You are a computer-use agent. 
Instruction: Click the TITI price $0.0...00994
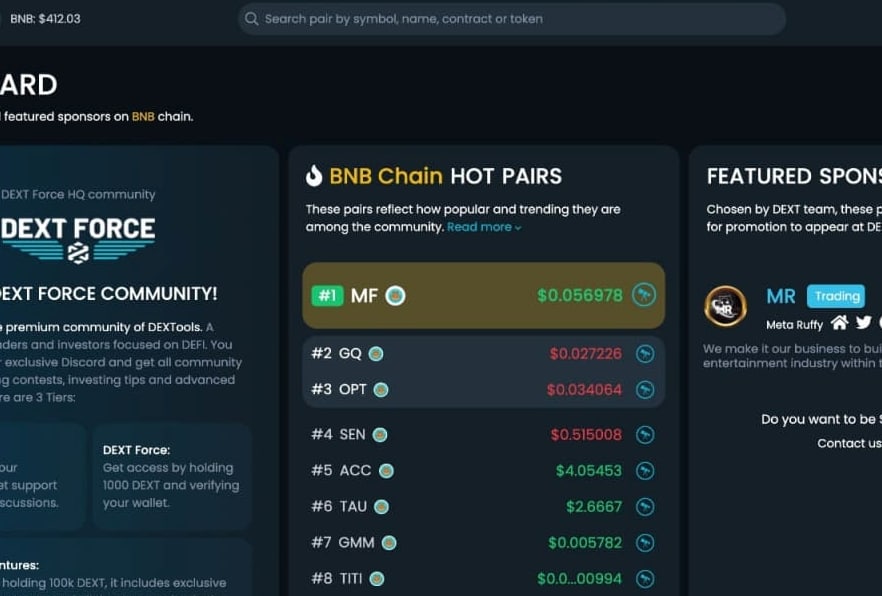[579, 579]
